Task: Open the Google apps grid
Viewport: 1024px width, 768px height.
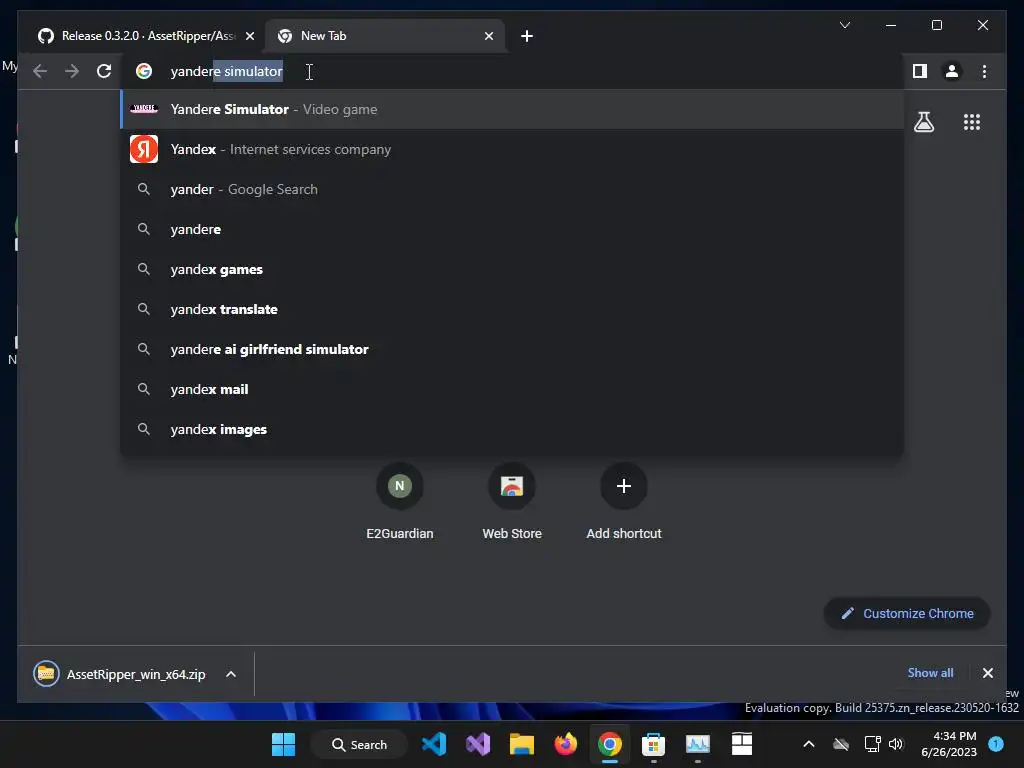Action: coord(972,122)
